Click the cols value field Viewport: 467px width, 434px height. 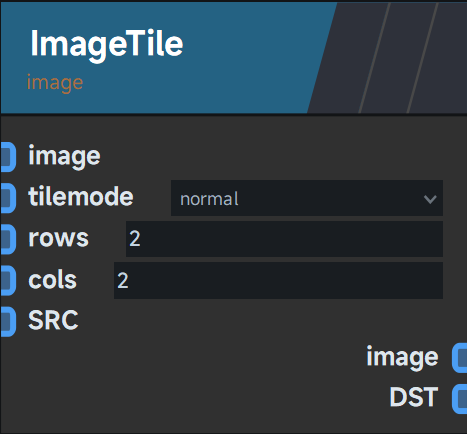278,280
